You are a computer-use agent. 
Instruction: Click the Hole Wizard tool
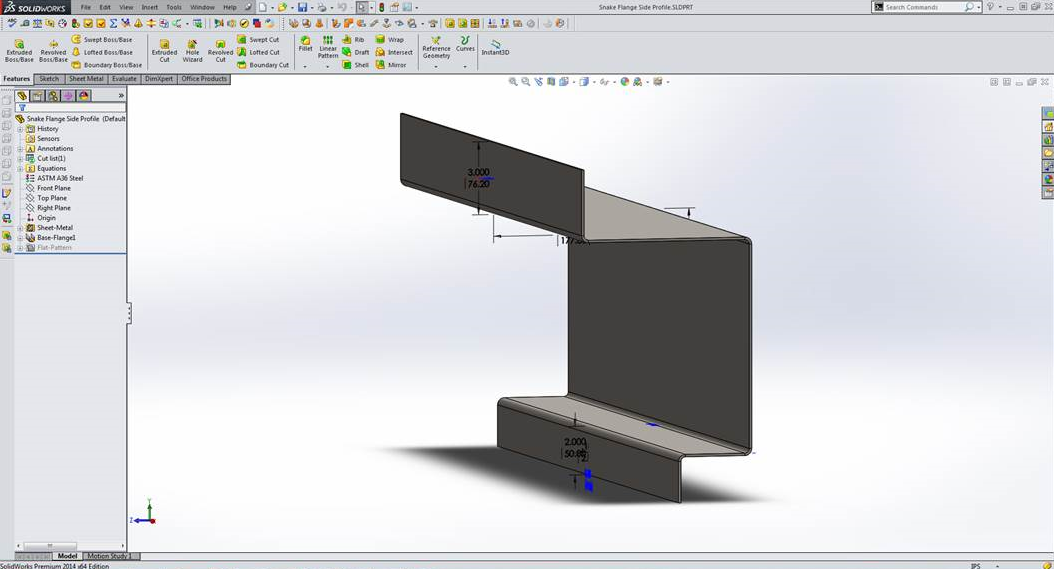[x=192, y=50]
